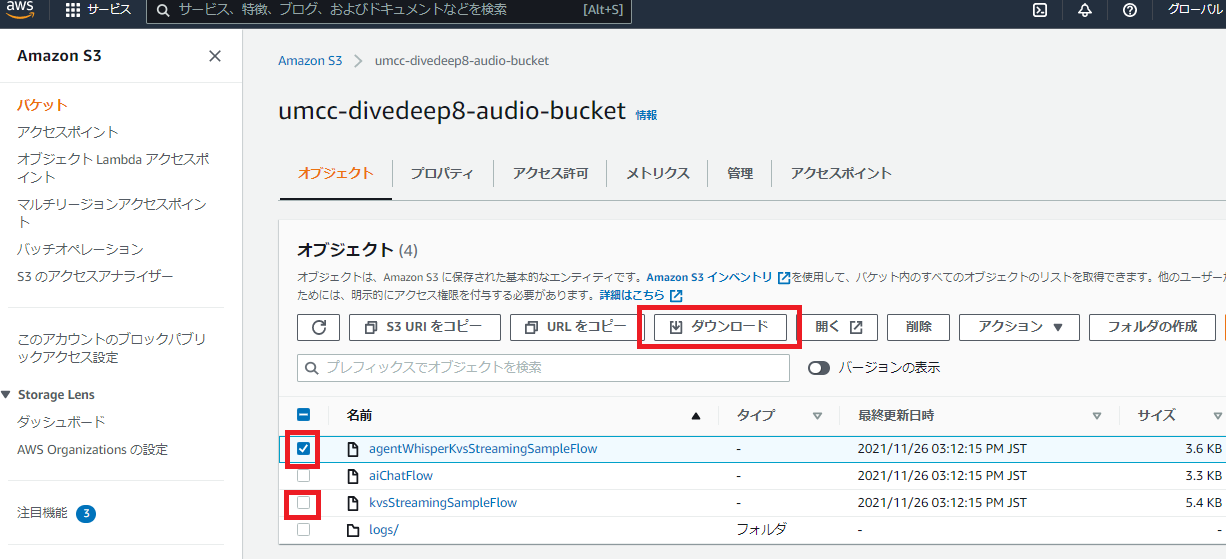Click external link icon beside Amazon S3 インベントリ

[784, 277]
